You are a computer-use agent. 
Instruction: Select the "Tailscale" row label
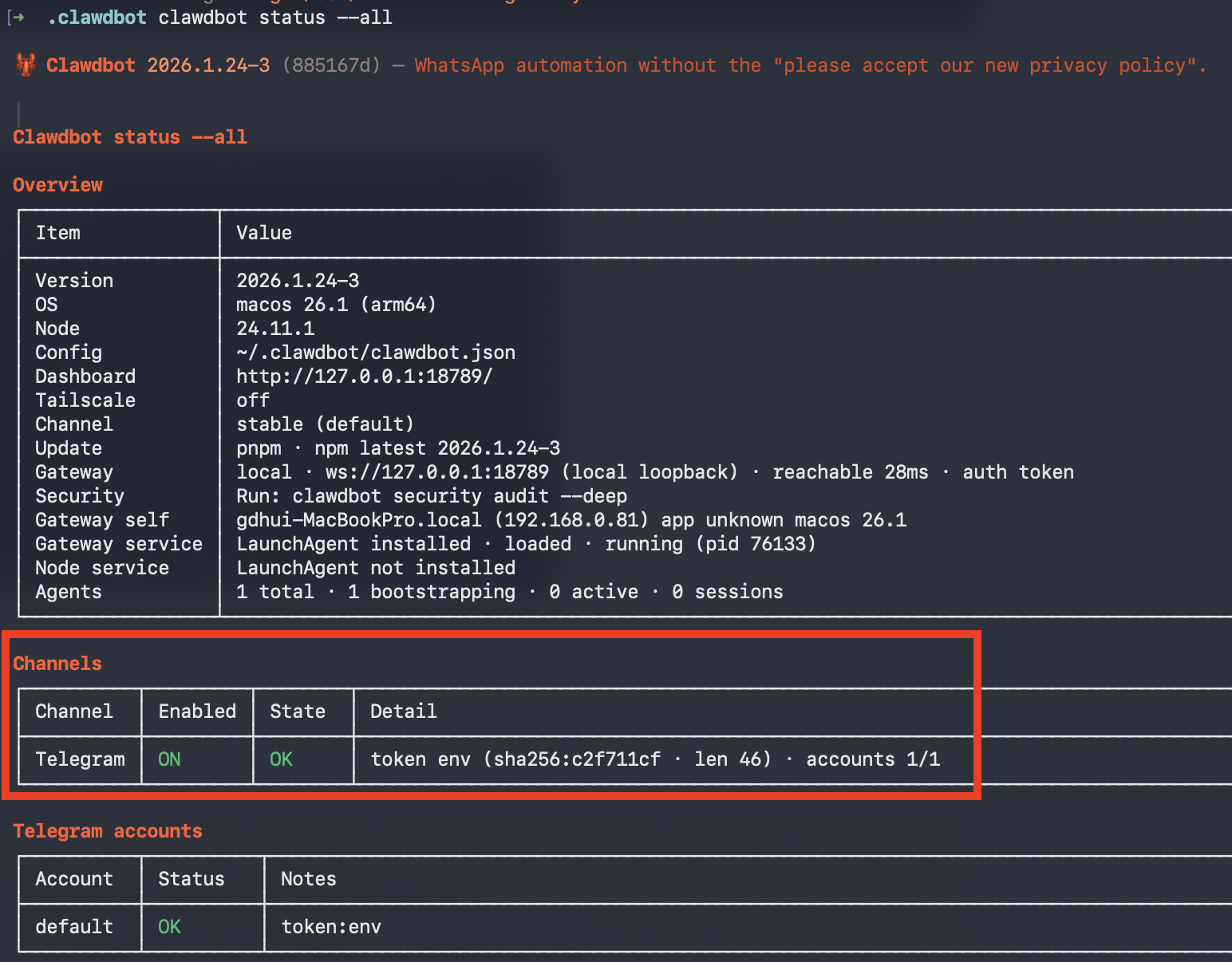pyautogui.click(x=85, y=400)
